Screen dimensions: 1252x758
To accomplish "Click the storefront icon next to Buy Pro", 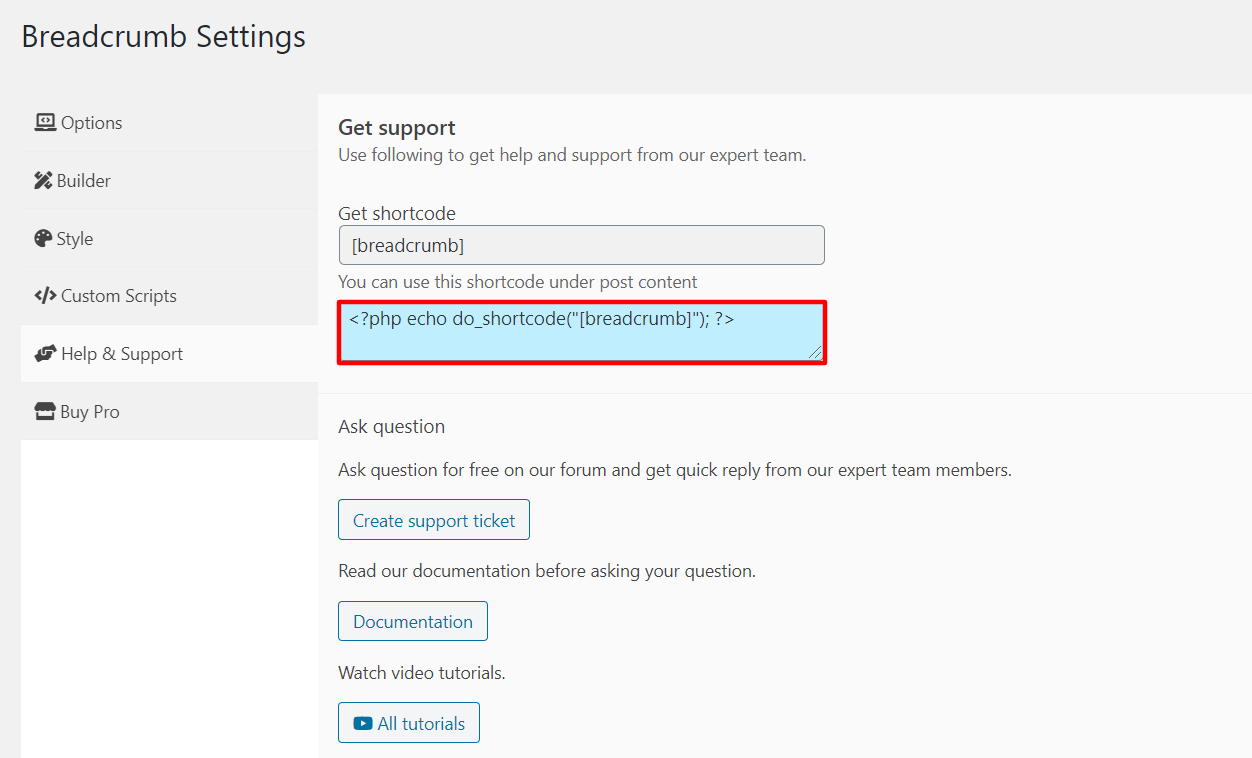I will (45, 410).
